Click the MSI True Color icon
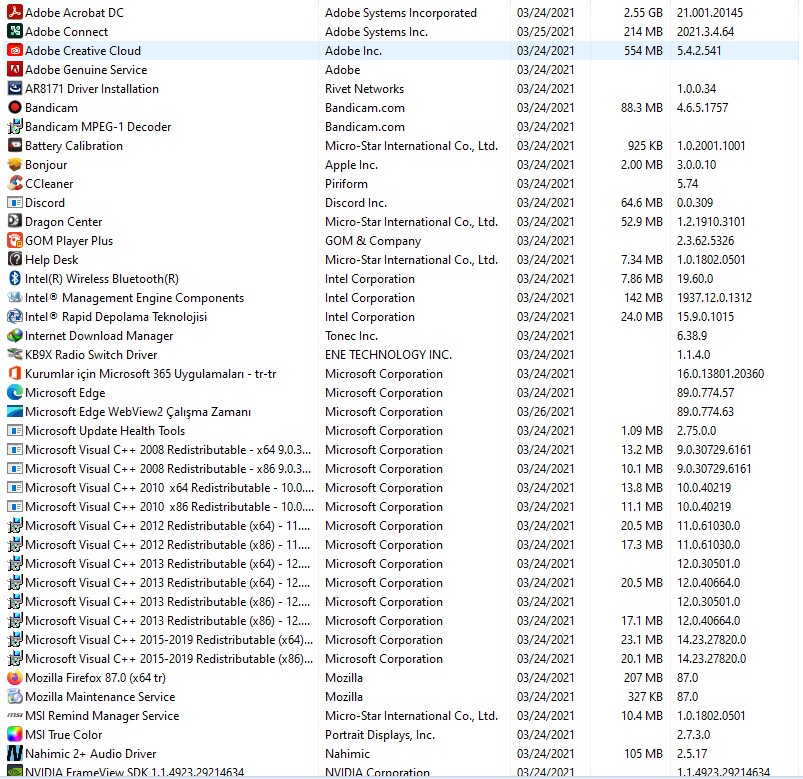This screenshot has width=803, height=779. click(x=15, y=734)
